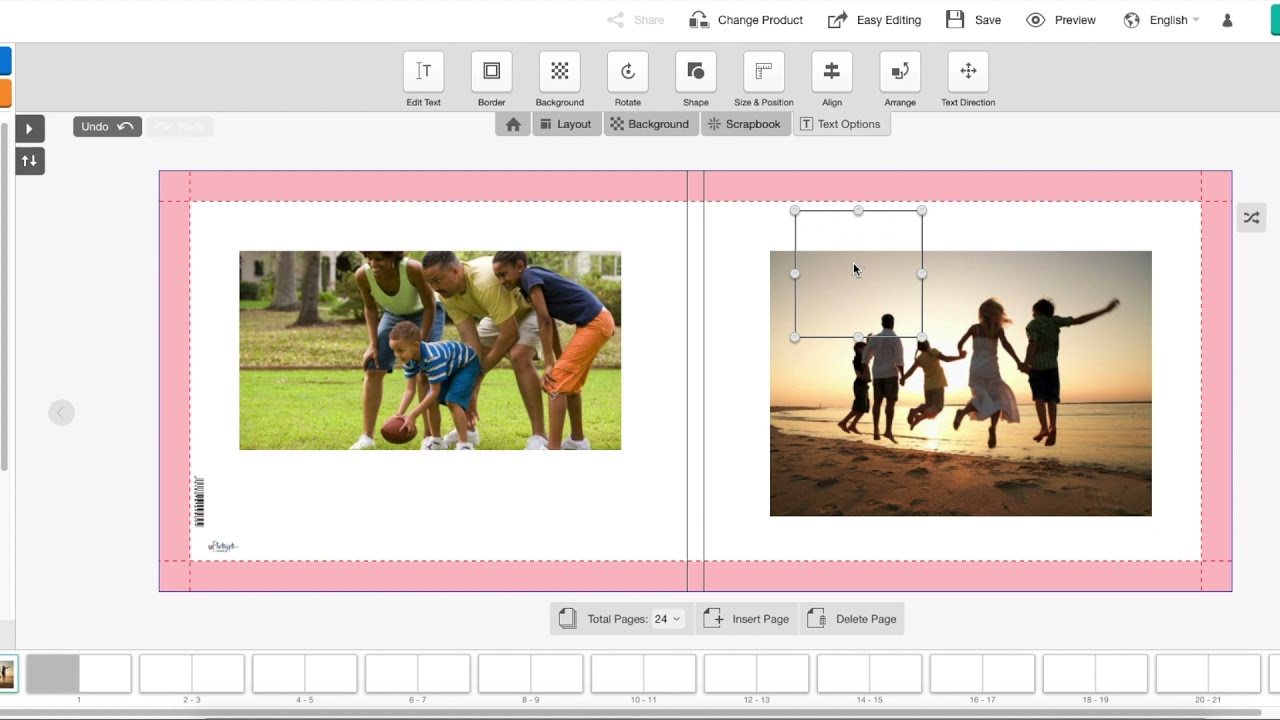
Task: Open the Total Pages dropdown
Action: click(x=668, y=618)
